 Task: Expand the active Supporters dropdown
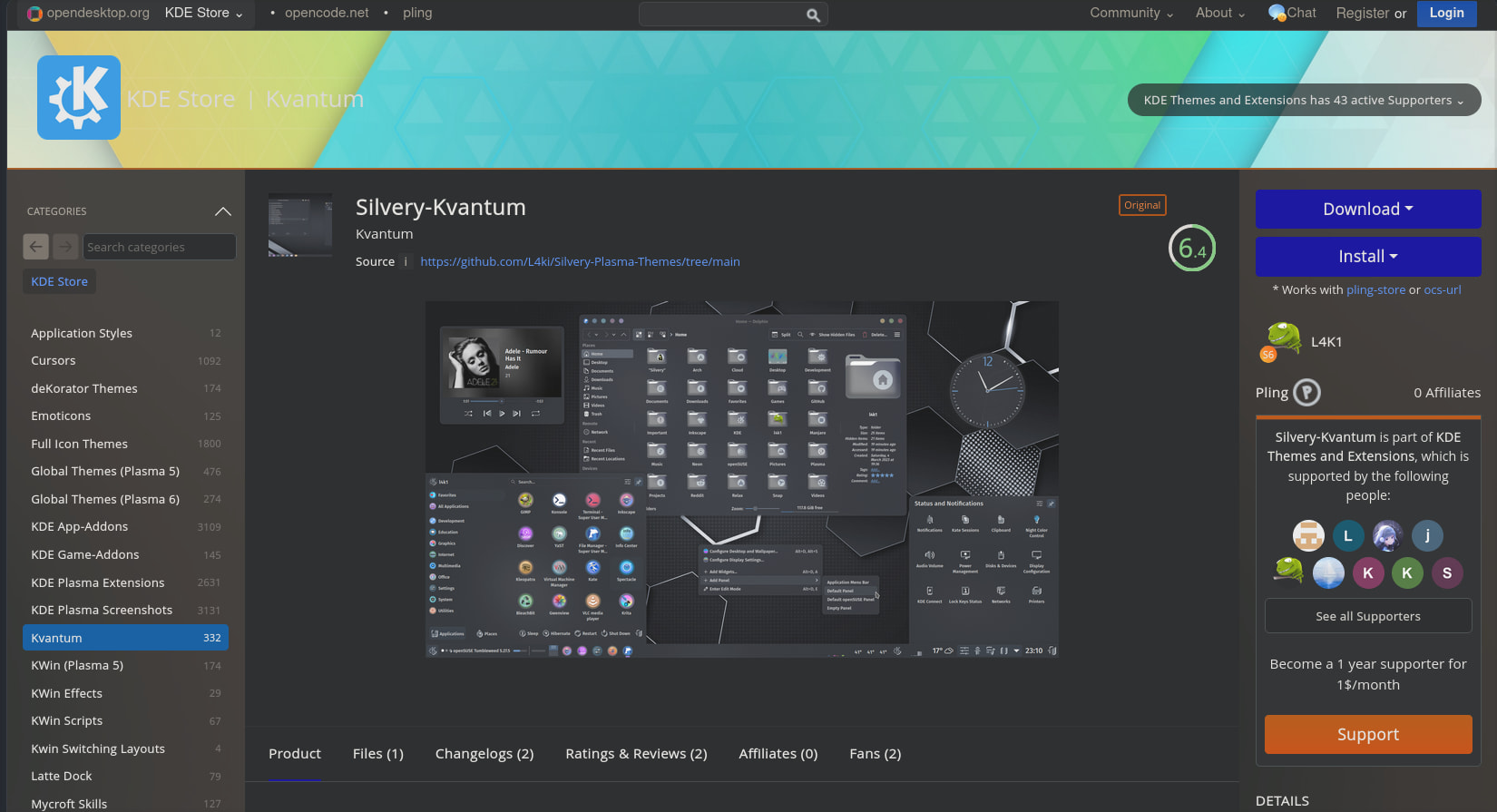pos(1304,100)
